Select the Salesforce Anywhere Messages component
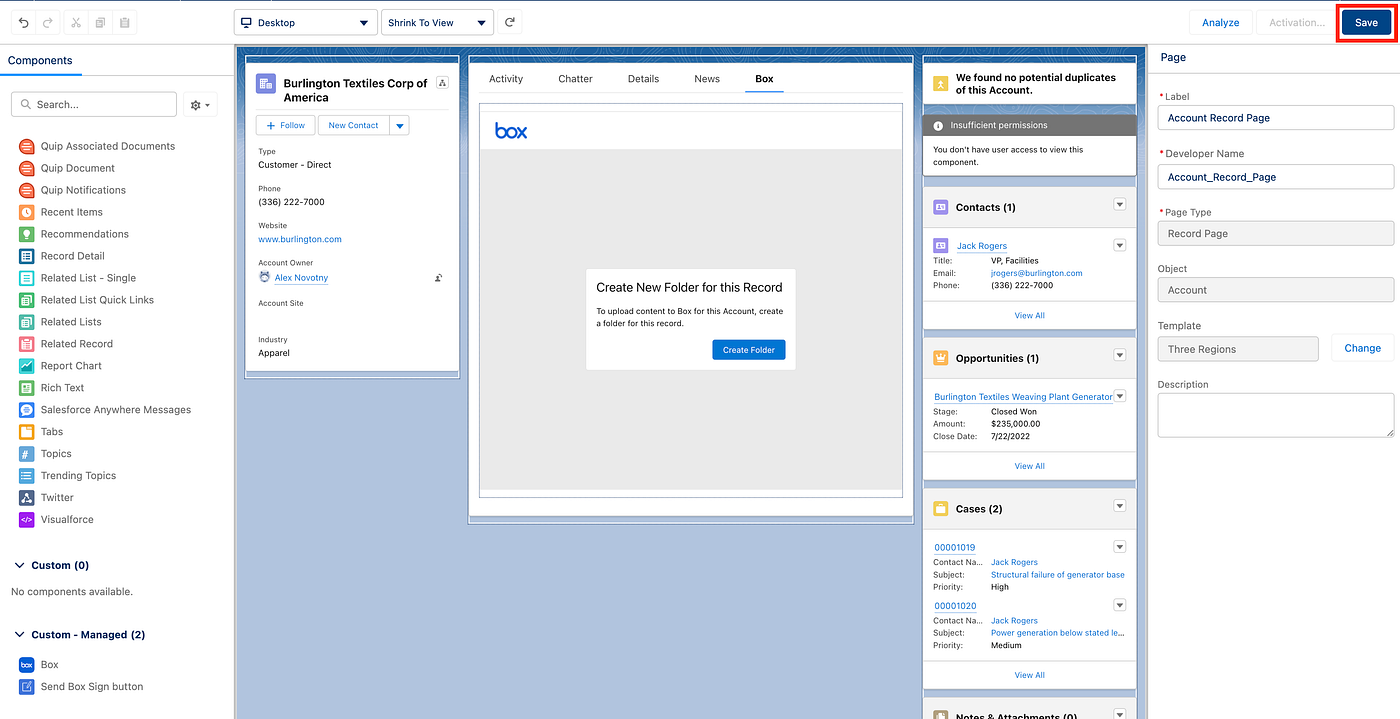The height and width of the screenshot is (719, 1400). [105, 410]
